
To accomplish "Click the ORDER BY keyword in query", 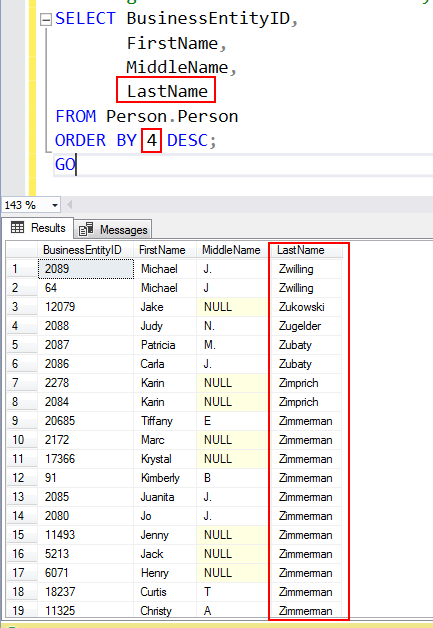I will coord(96,141).
